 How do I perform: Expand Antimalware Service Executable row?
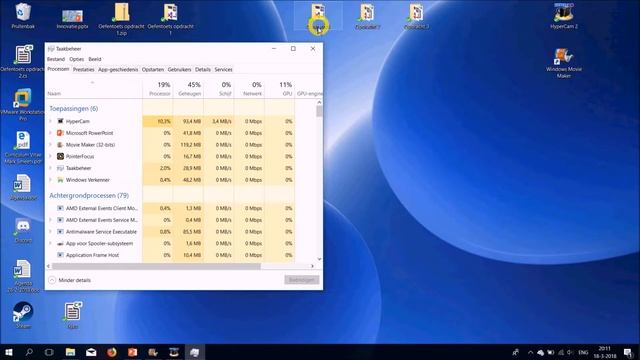pos(51,232)
